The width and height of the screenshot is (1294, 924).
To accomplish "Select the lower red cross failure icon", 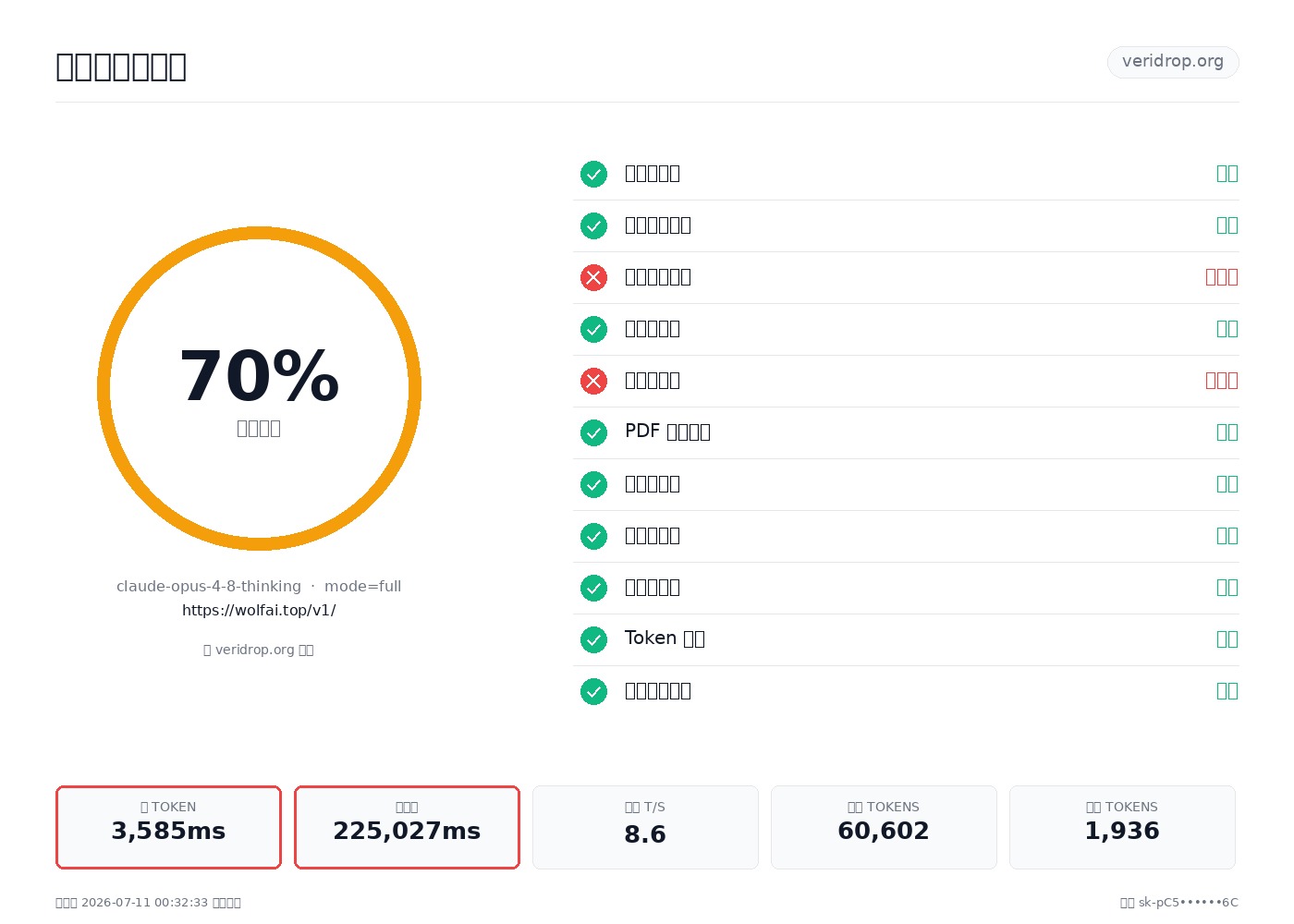I will click(593, 381).
